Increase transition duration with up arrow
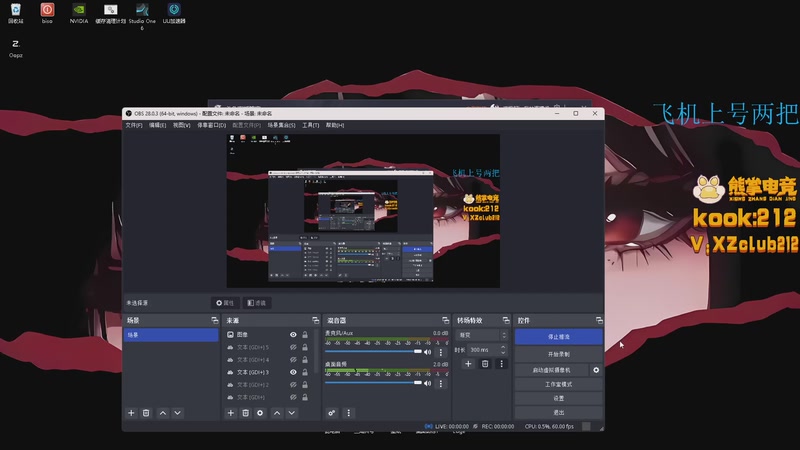This screenshot has width=800, height=450. pyautogui.click(x=503, y=347)
